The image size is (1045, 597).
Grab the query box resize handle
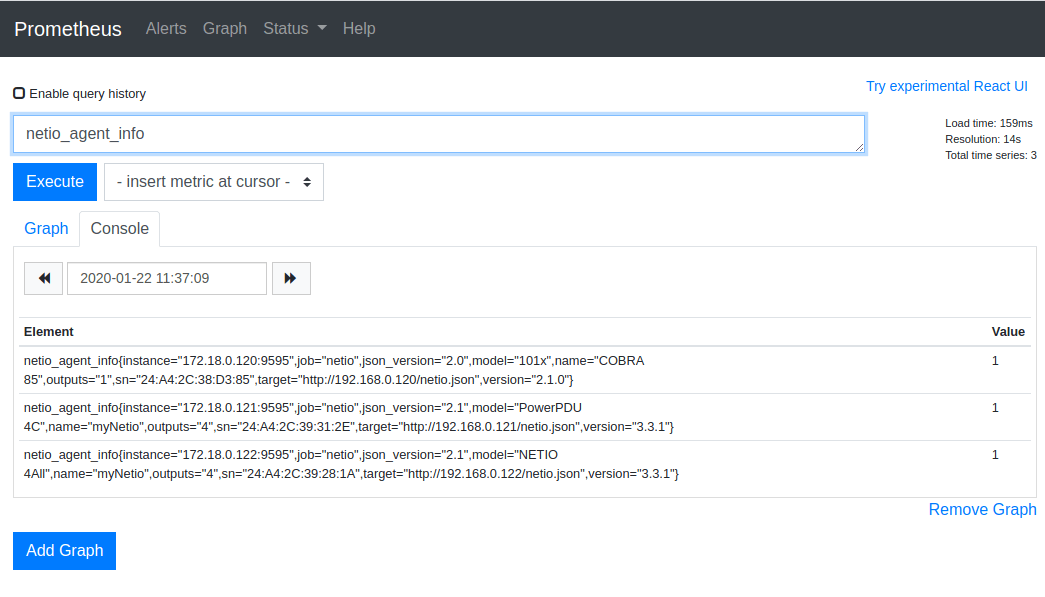860,148
